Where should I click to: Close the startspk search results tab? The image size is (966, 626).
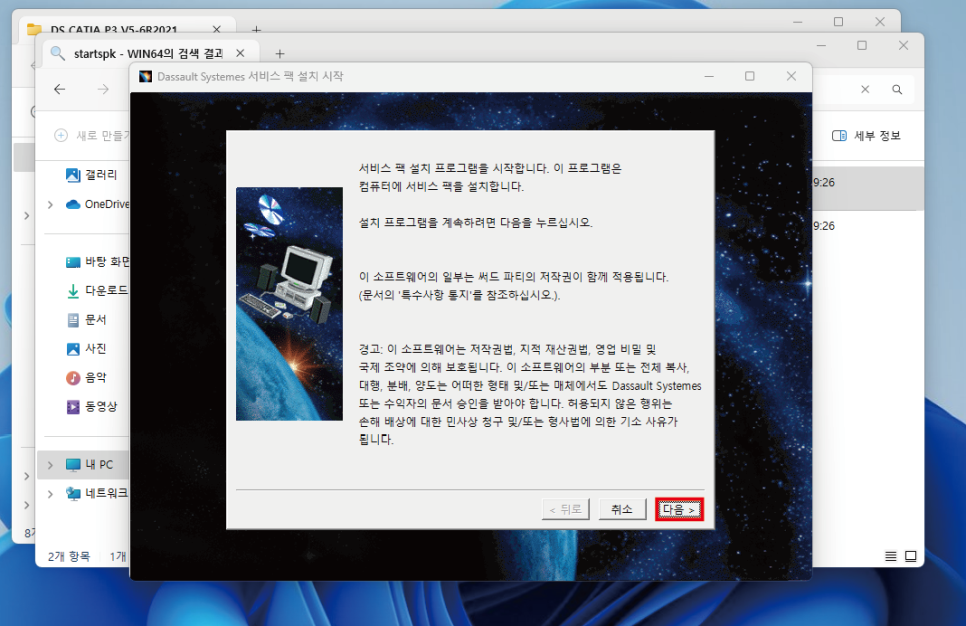tap(240, 54)
